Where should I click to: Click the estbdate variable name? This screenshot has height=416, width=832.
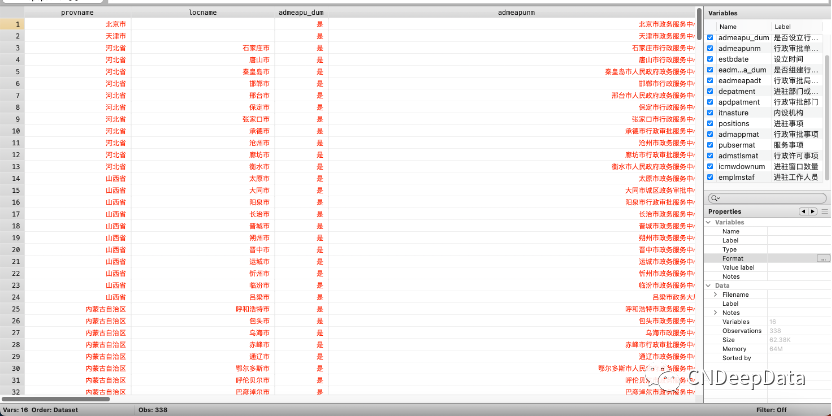pyautogui.click(x=733, y=59)
